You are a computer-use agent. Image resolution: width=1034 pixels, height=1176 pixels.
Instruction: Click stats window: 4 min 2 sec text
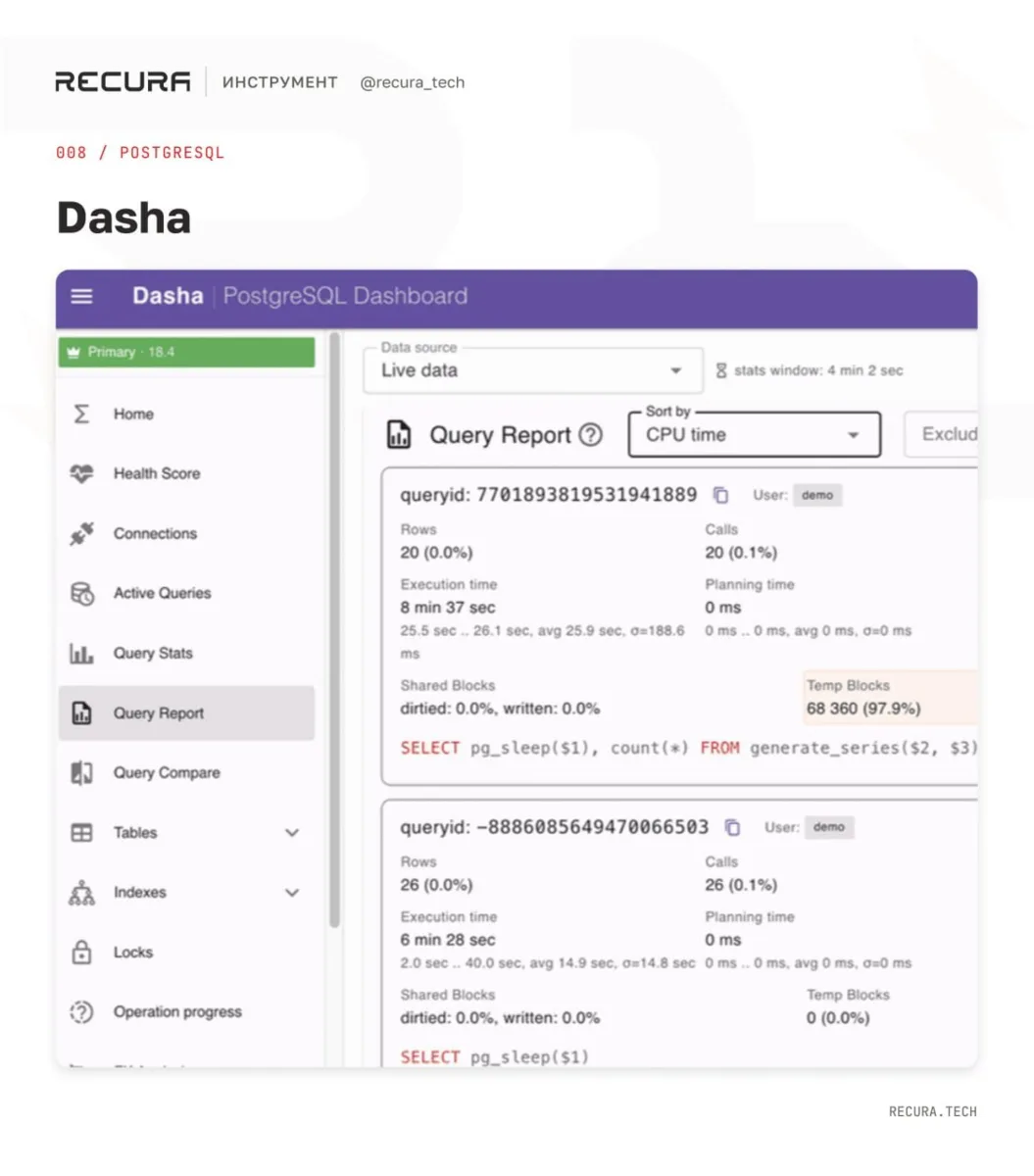click(x=817, y=370)
